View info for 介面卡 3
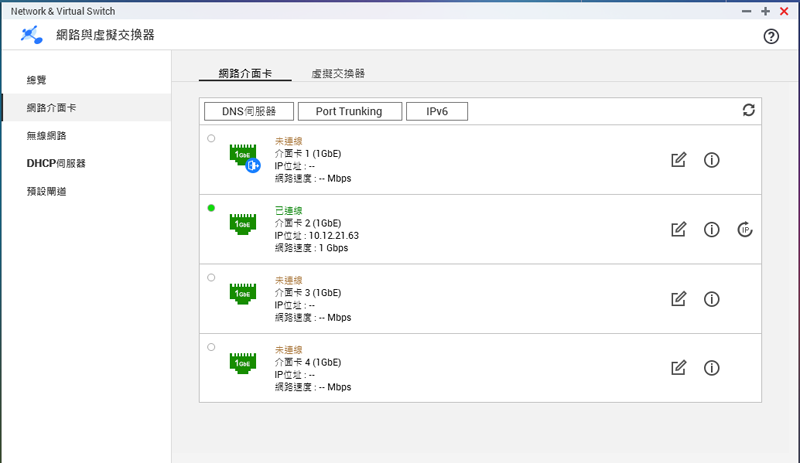This screenshot has height=463, width=800. tap(712, 299)
